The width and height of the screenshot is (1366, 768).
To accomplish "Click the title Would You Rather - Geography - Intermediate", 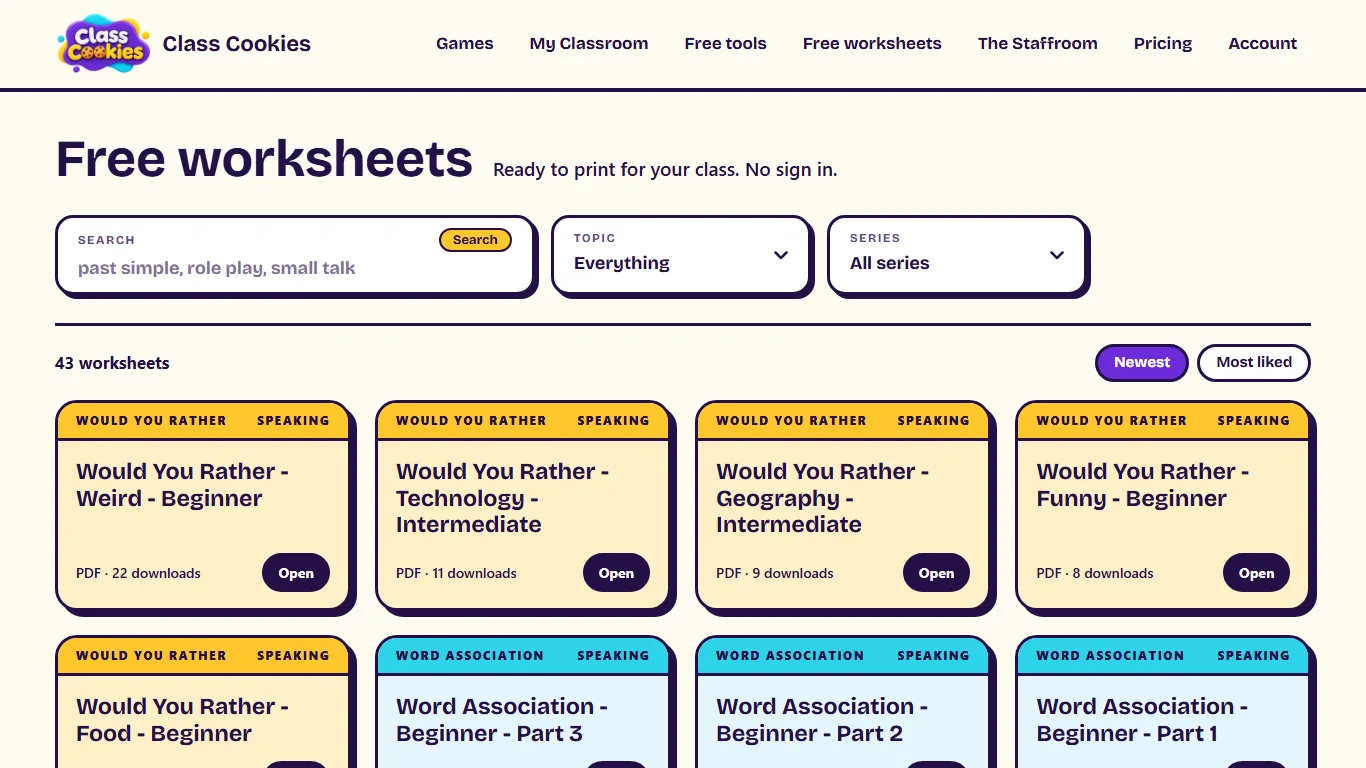I will (823, 498).
